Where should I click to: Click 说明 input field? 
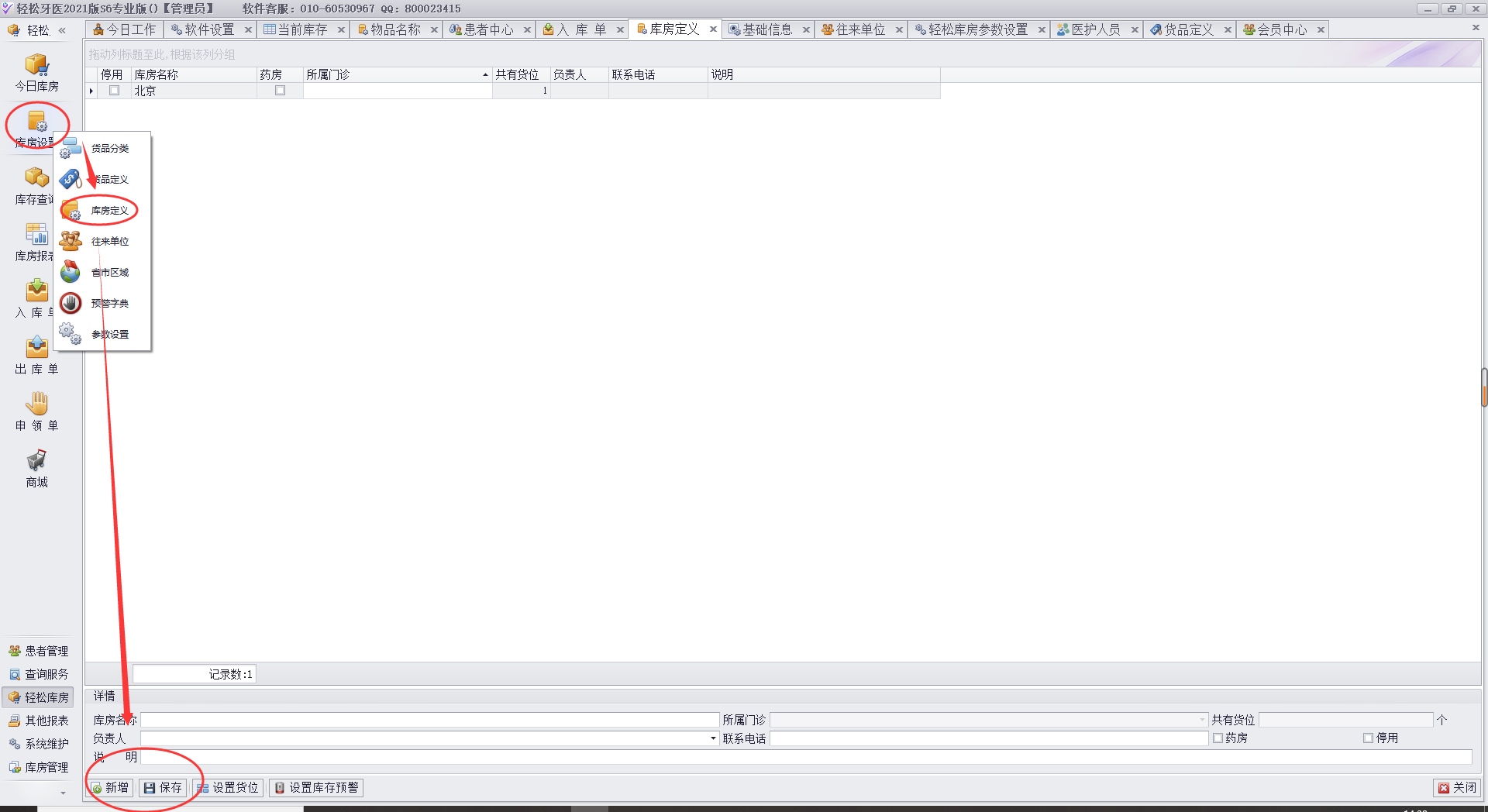click(x=806, y=757)
